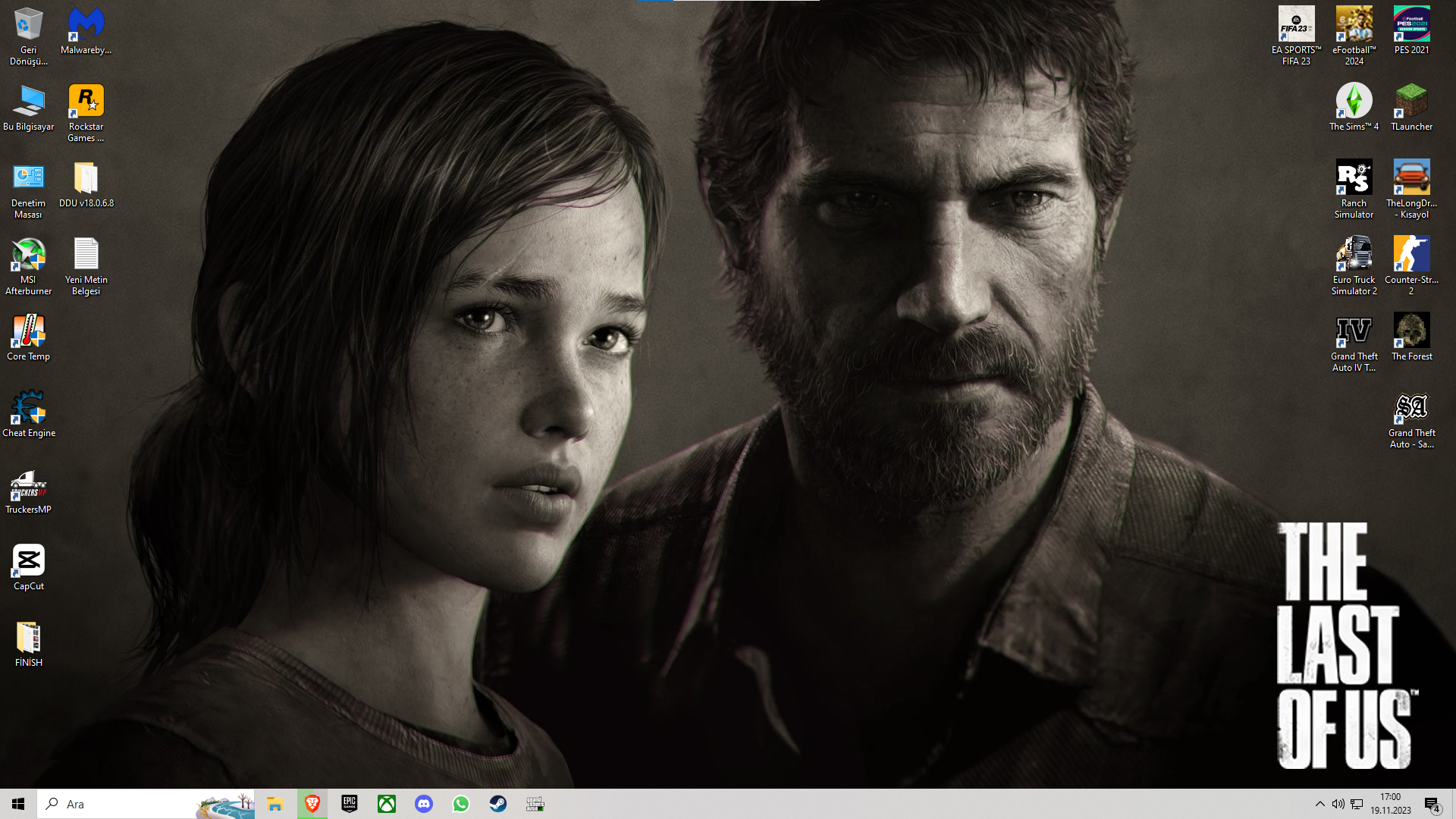
Task: Open the Core Temp shortcut
Action: [x=28, y=337]
